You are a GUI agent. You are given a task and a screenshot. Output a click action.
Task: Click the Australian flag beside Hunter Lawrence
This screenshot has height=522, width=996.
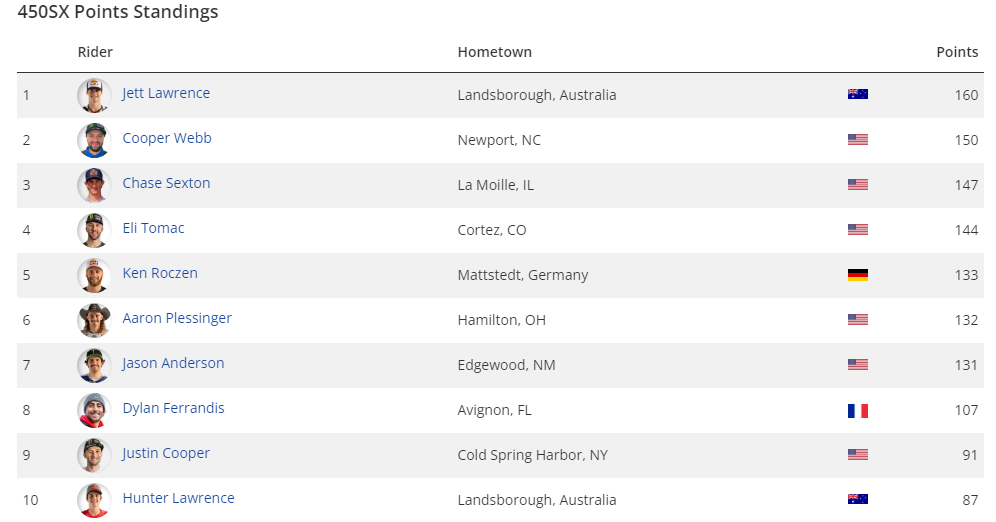pos(857,499)
